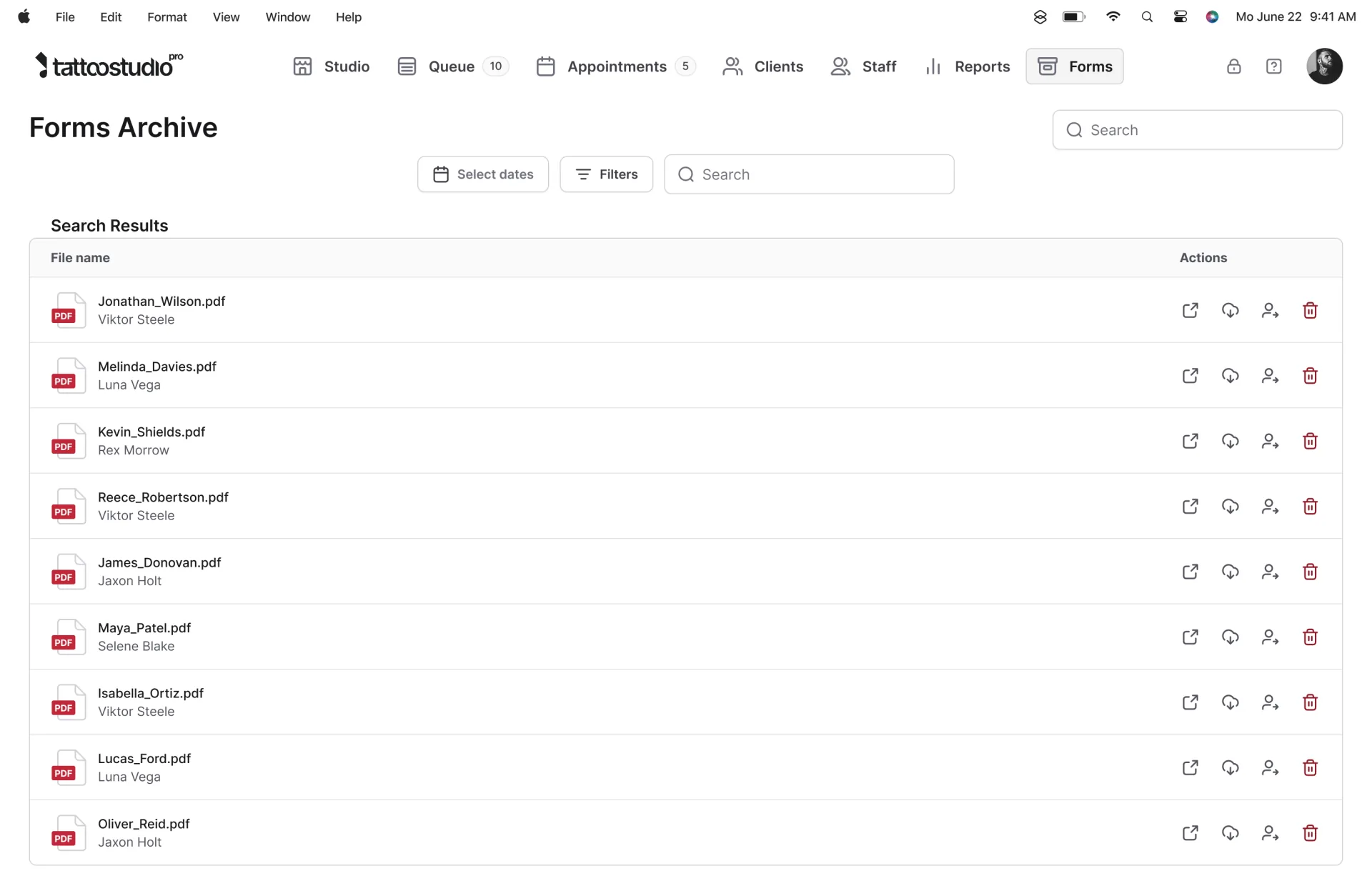Image resolution: width=1372 pixels, height=891 pixels.
Task: View the Reports tab
Action: 967,66
